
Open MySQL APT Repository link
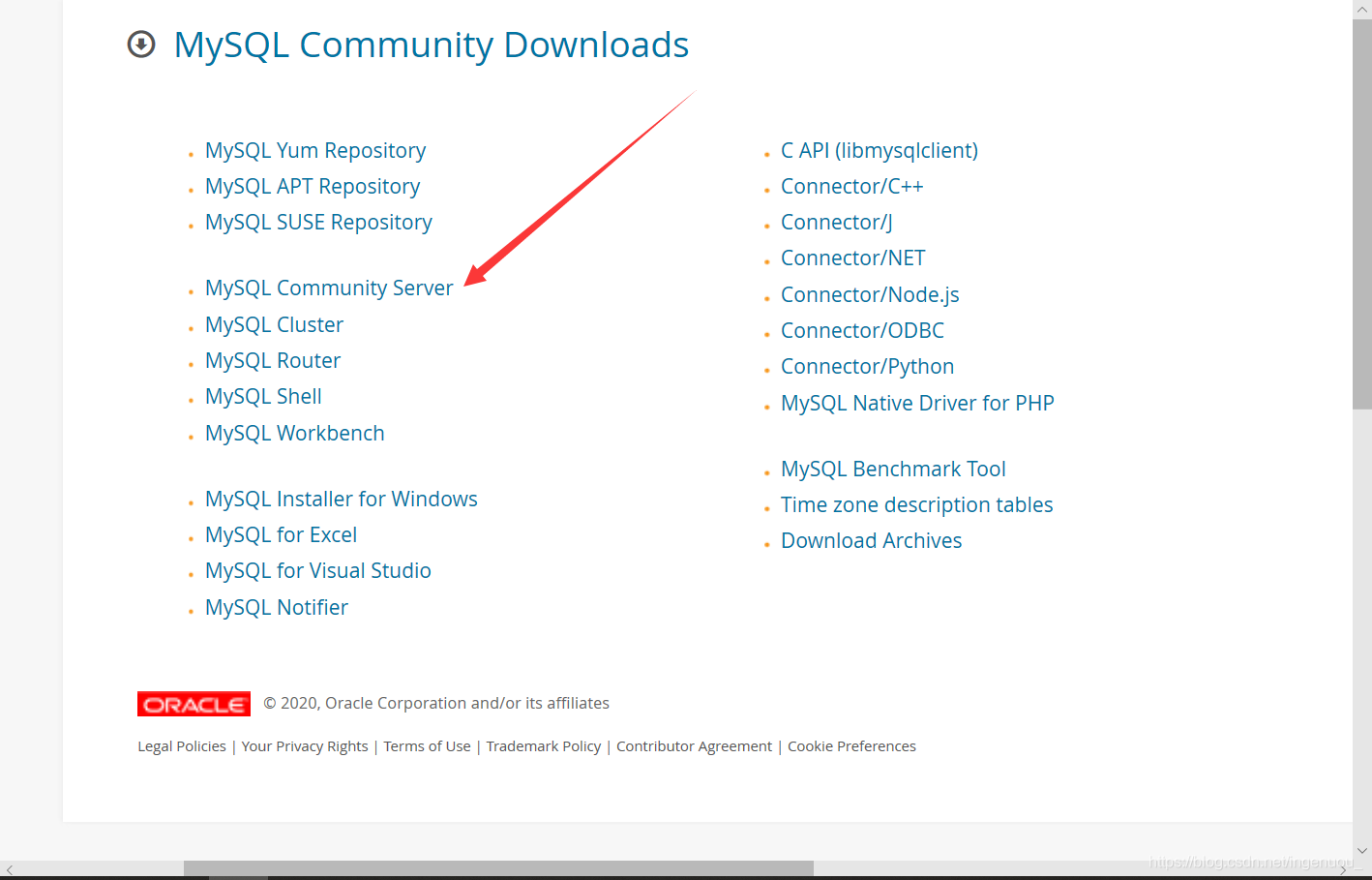[313, 187]
